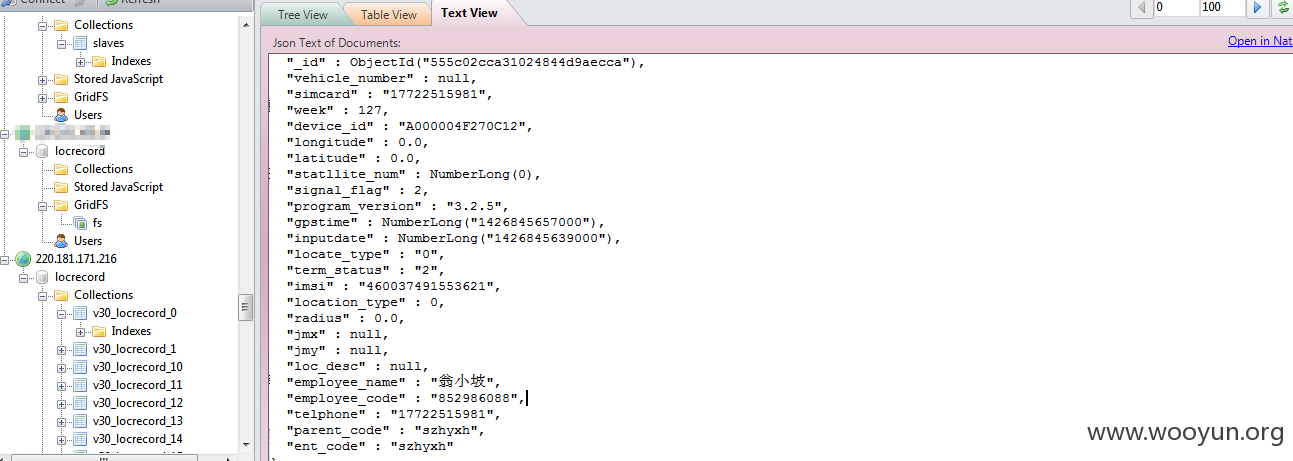Select the fs bucket label
This screenshot has width=1293, height=461.
(97, 223)
